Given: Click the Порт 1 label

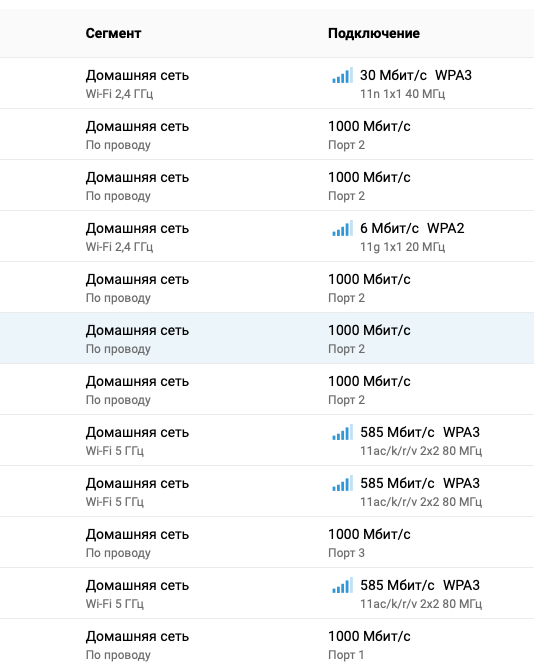Looking at the screenshot, I should pos(346,655).
